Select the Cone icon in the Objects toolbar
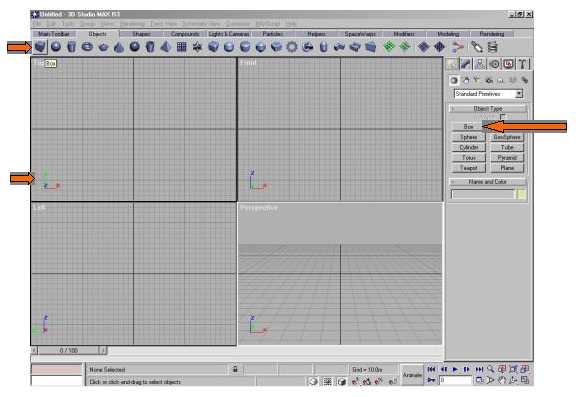Viewport: 584px width, 397px height. coord(119,47)
